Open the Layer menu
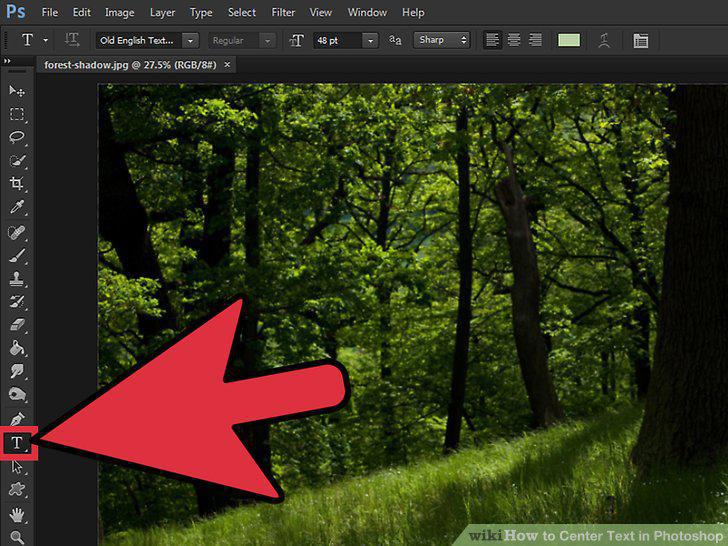The width and height of the screenshot is (728, 546). coord(162,13)
